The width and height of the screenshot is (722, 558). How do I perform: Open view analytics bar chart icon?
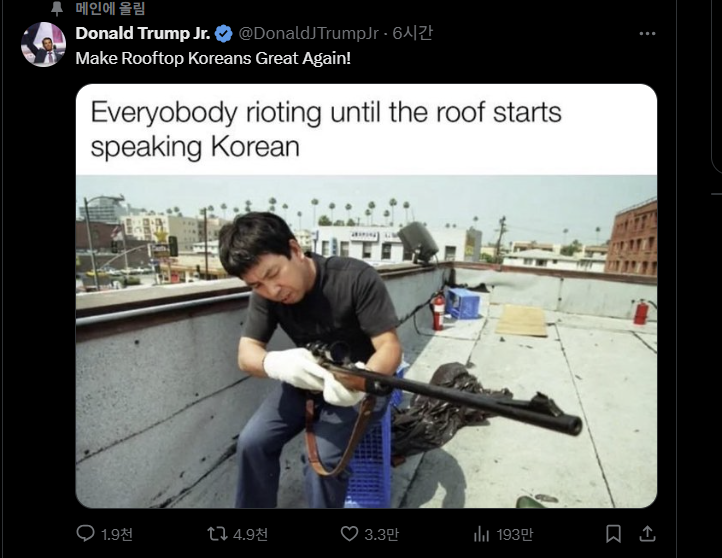(481, 534)
